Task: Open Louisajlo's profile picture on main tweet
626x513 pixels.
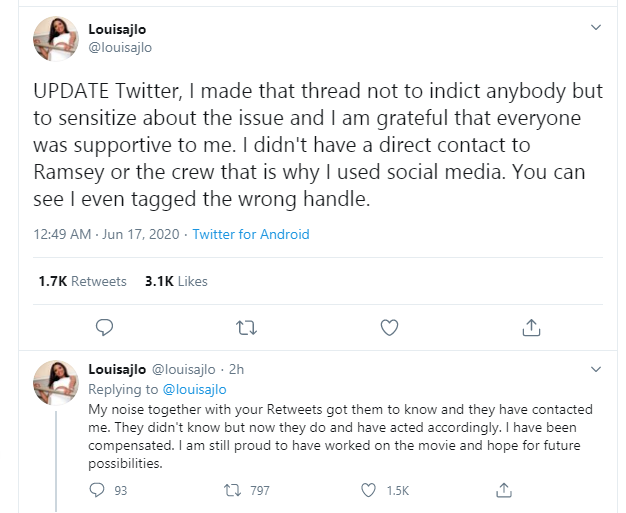Action: [x=57, y=38]
